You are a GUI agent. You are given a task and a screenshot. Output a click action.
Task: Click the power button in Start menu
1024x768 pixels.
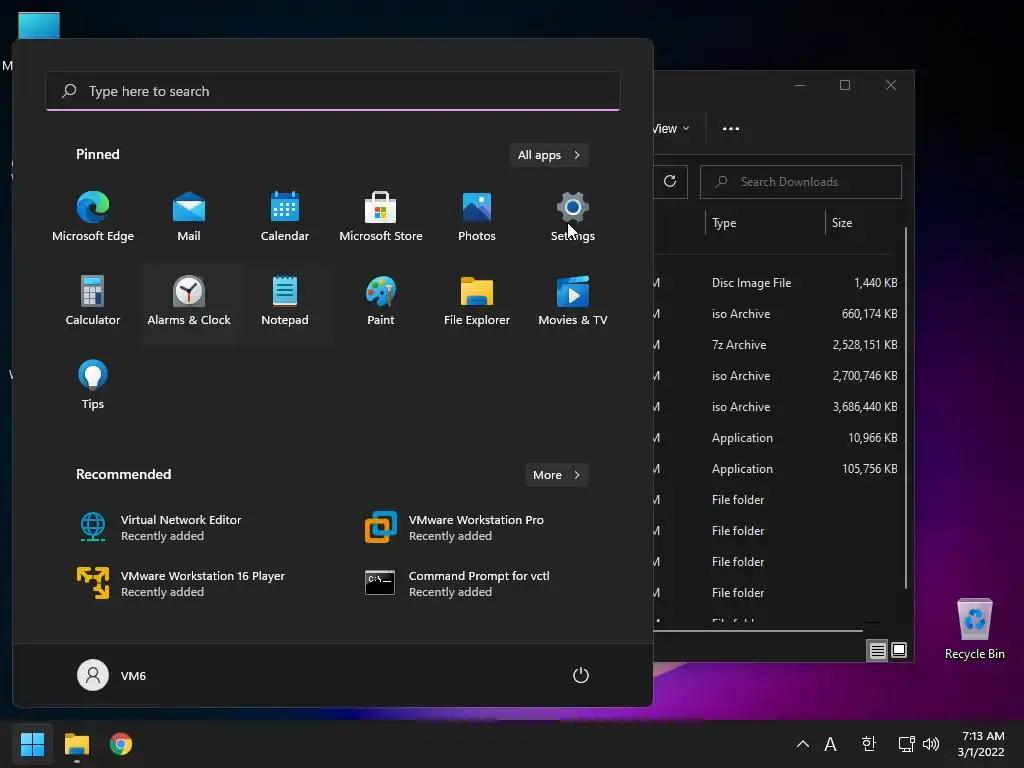pyautogui.click(x=581, y=675)
